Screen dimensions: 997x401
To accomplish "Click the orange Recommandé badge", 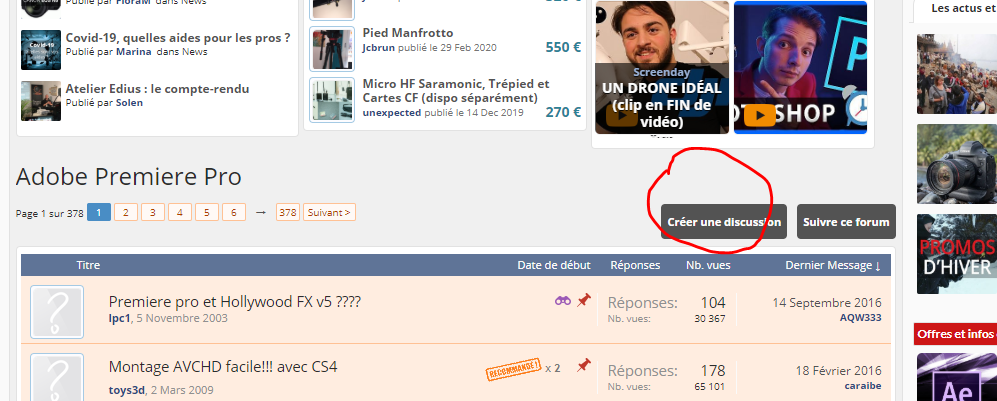I will click(513, 369).
